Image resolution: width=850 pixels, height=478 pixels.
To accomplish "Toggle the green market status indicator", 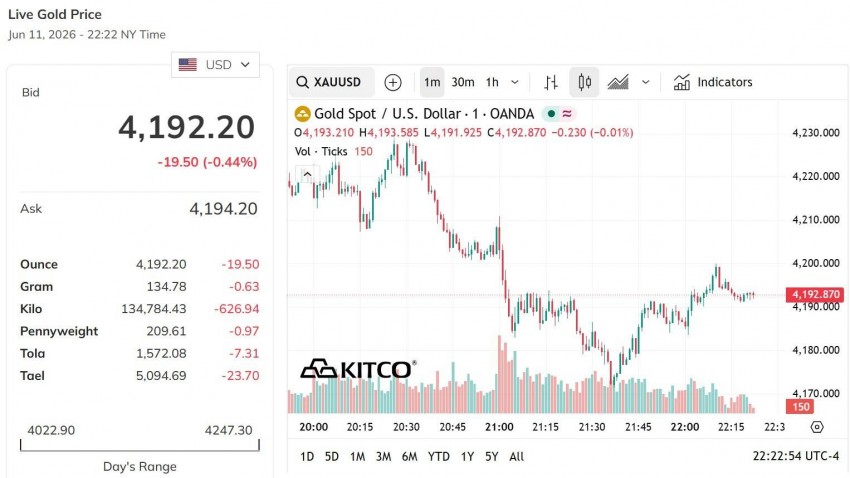I will (x=551, y=114).
